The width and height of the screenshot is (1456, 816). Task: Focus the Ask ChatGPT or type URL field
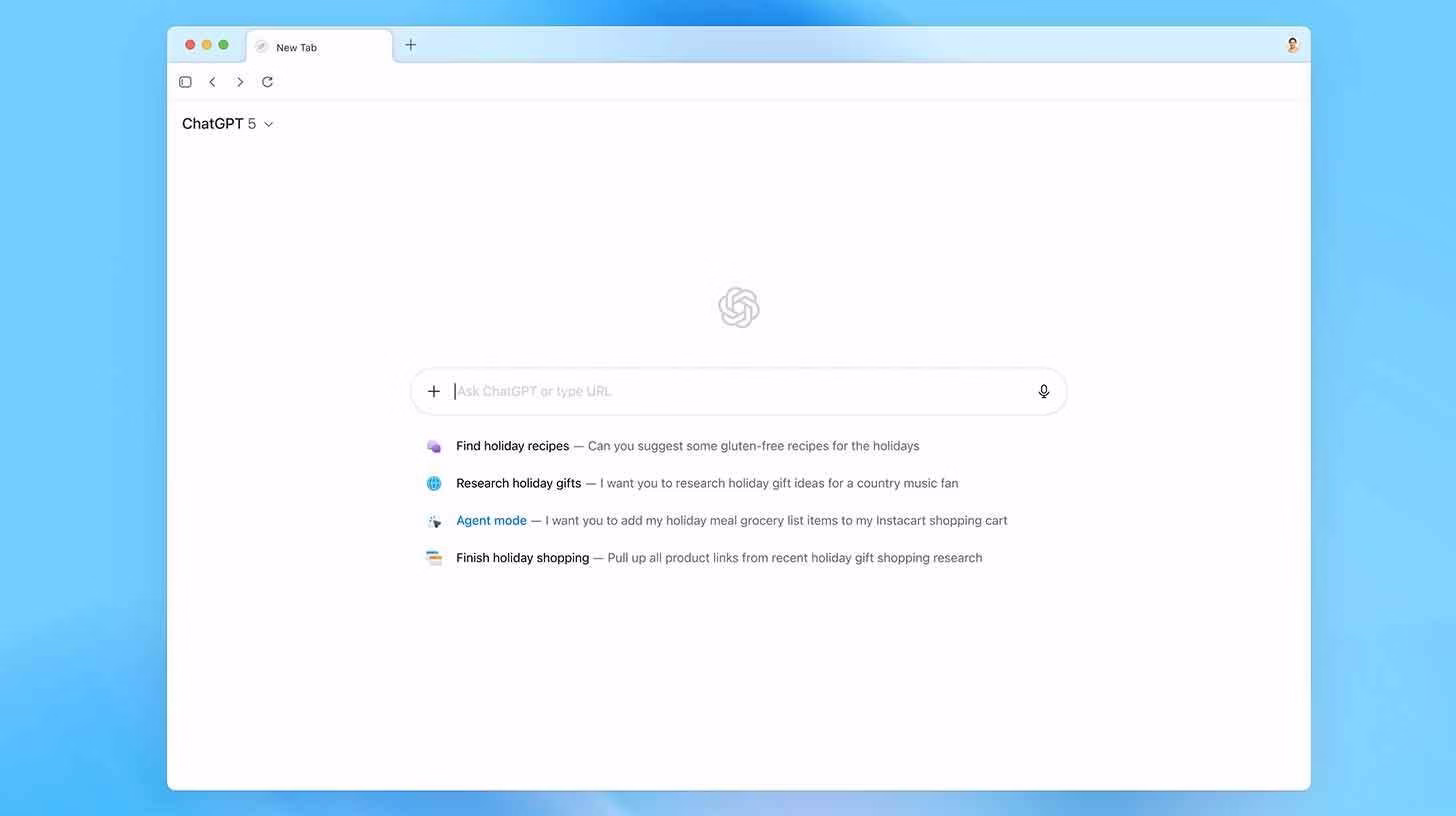coord(740,391)
